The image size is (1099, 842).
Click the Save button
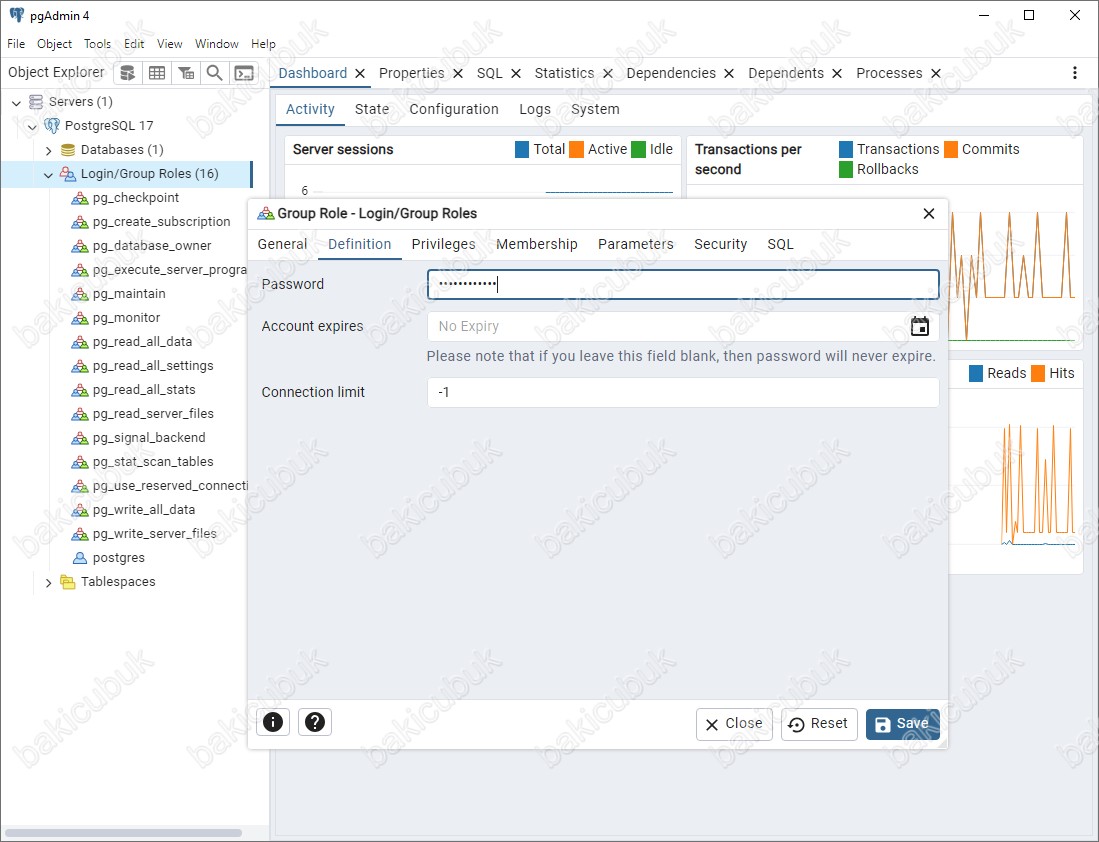click(903, 724)
